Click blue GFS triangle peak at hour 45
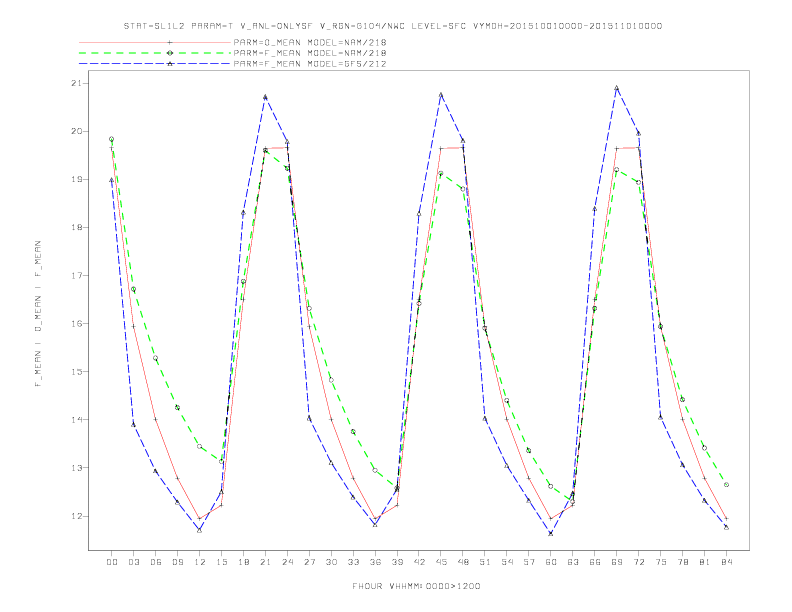 pyautogui.click(x=441, y=94)
